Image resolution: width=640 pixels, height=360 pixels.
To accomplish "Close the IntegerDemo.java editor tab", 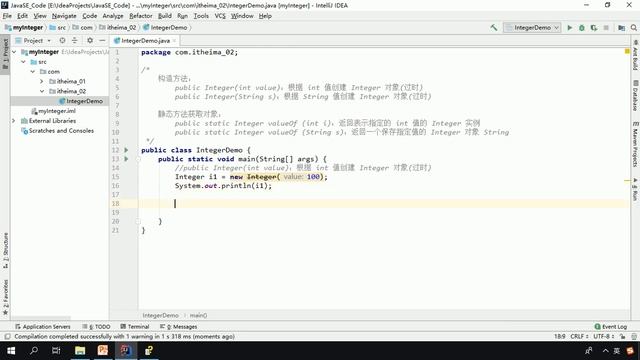I will pos(174,40).
